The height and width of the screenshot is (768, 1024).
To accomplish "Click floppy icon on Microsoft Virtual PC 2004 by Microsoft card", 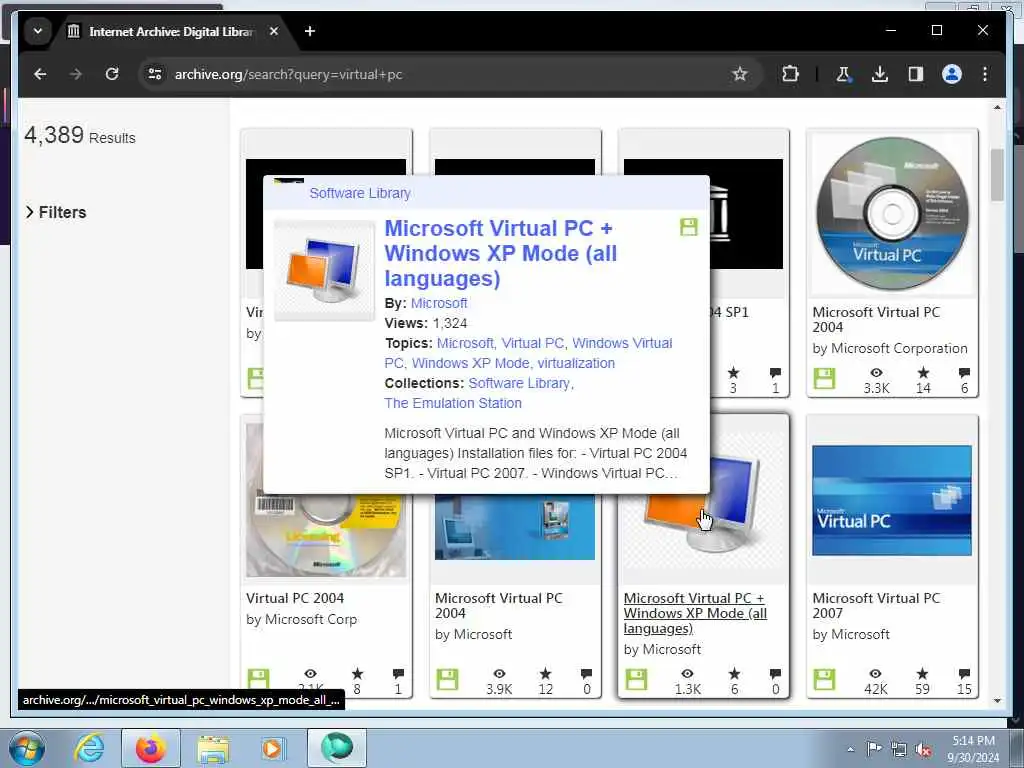I will tap(447, 679).
